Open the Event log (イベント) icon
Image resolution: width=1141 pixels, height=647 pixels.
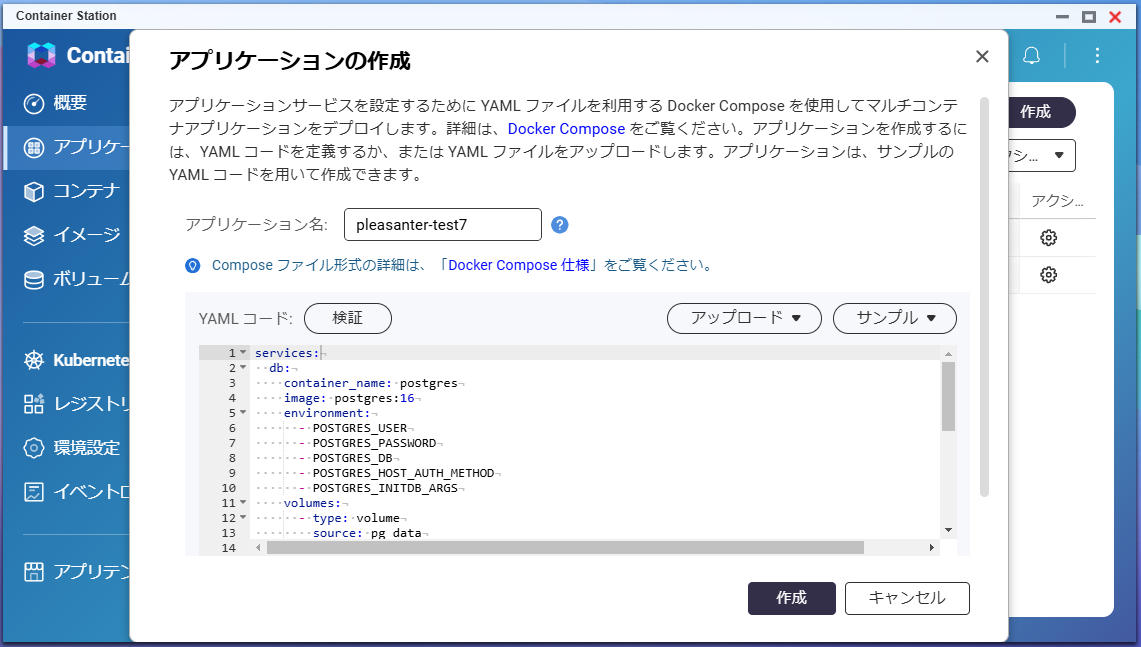[x=33, y=492]
